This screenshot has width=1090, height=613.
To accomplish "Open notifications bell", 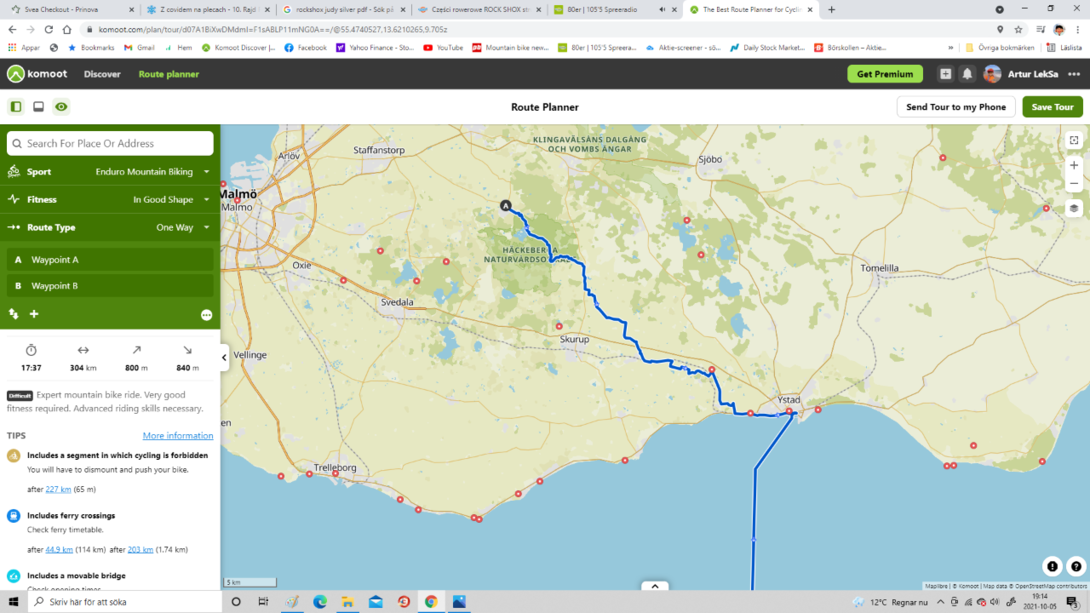I will point(967,74).
